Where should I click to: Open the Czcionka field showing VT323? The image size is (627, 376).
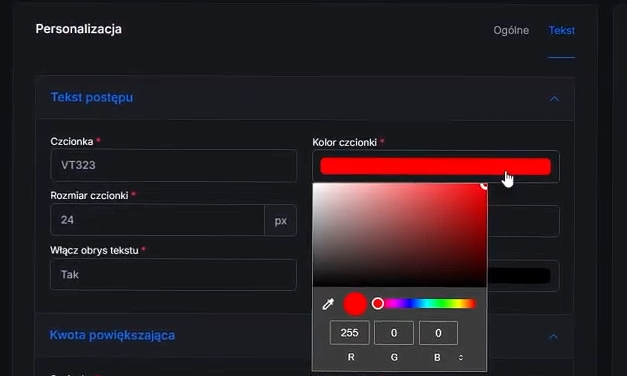pyautogui.click(x=174, y=166)
